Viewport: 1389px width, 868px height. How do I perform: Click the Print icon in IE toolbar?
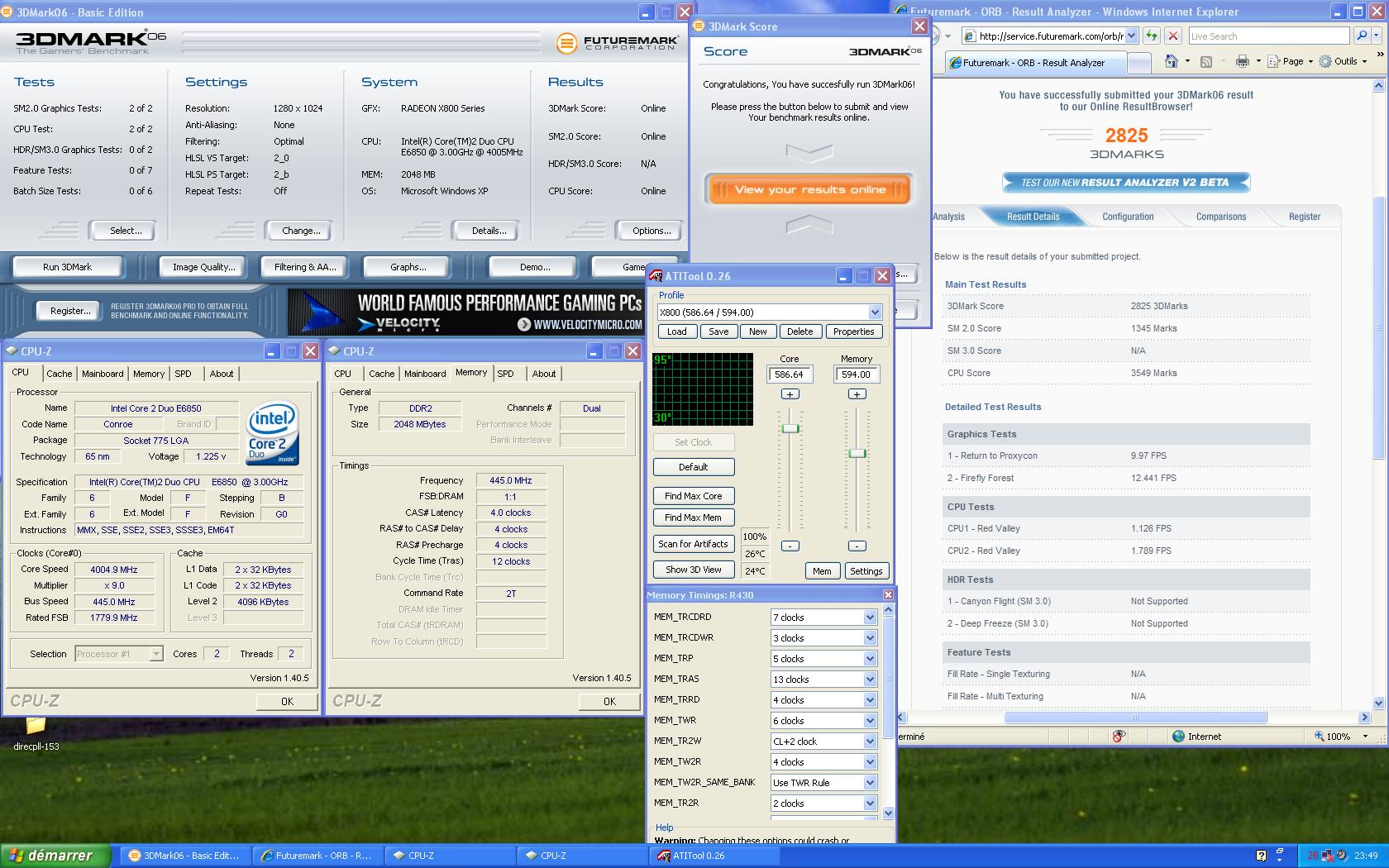coord(1242,61)
